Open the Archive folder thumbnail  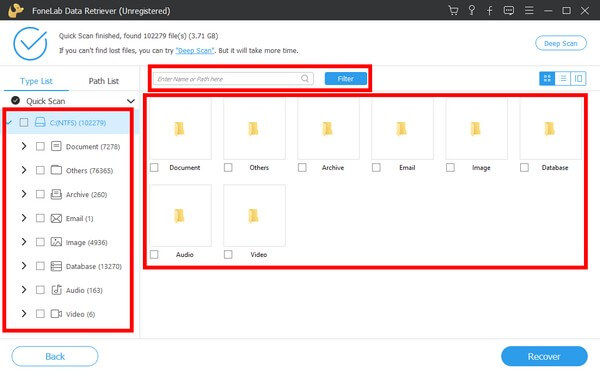[328, 129]
